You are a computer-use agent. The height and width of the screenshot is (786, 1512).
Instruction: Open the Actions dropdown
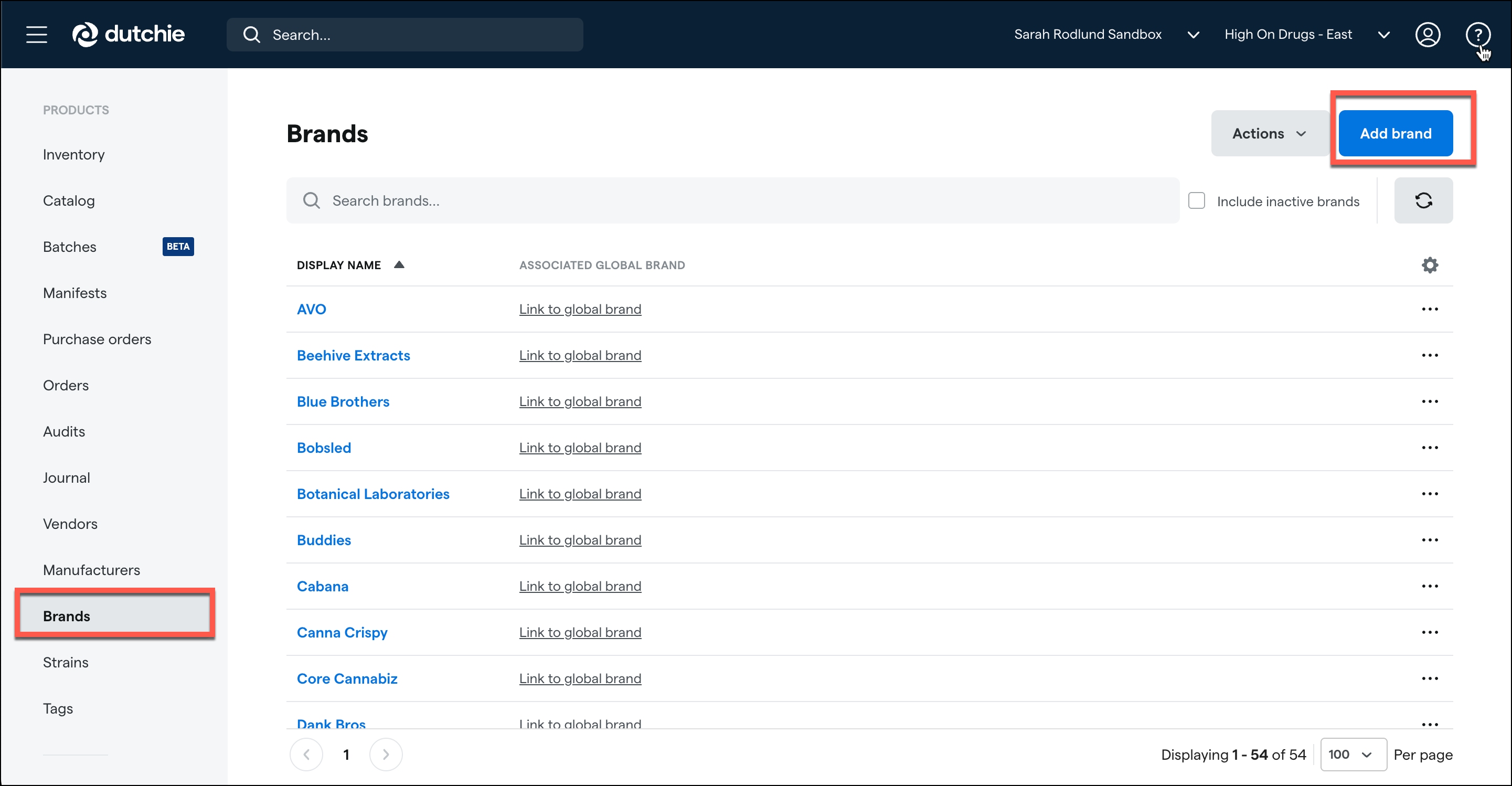pos(1269,134)
